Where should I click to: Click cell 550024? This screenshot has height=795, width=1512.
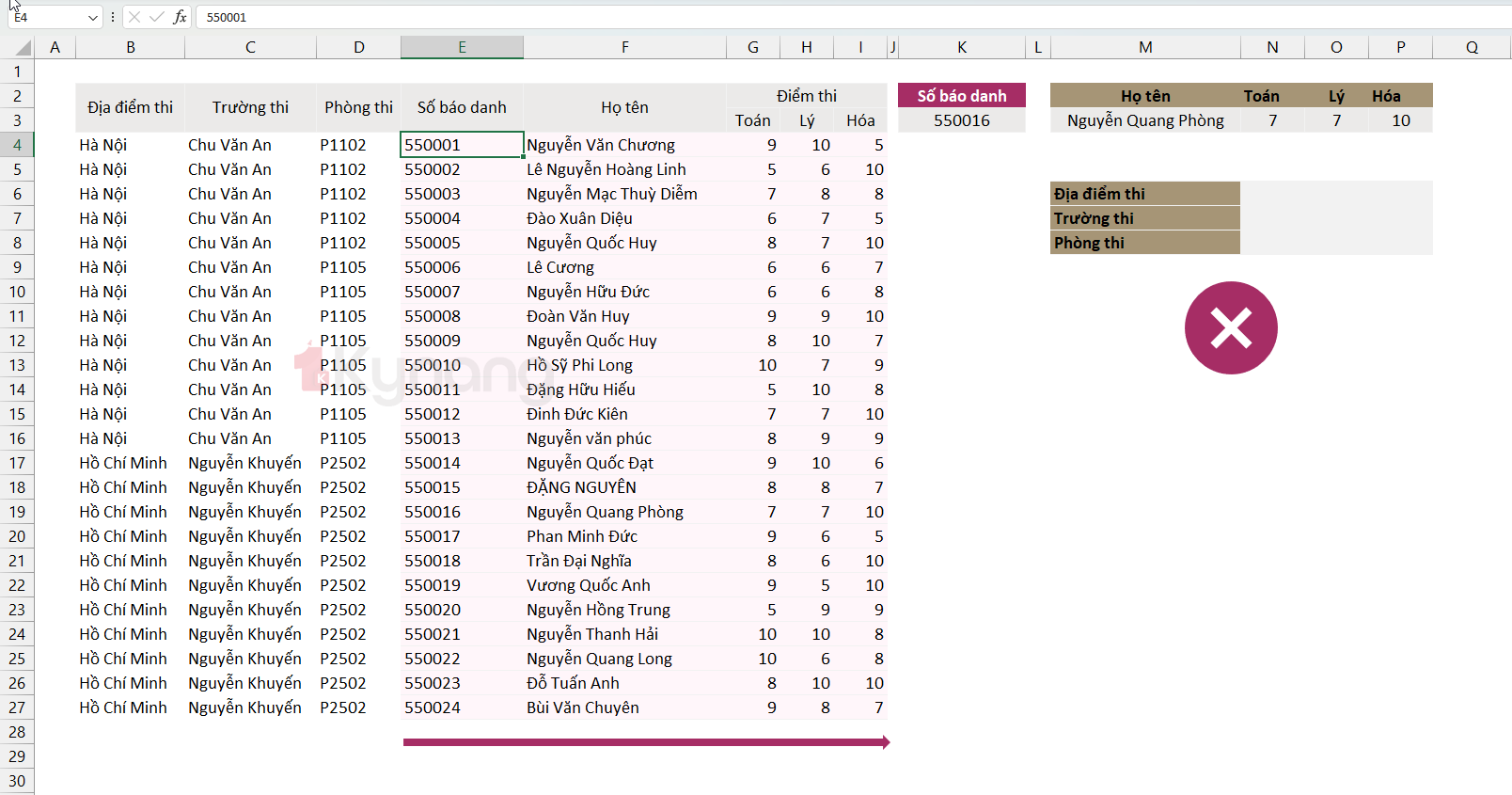coord(462,708)
